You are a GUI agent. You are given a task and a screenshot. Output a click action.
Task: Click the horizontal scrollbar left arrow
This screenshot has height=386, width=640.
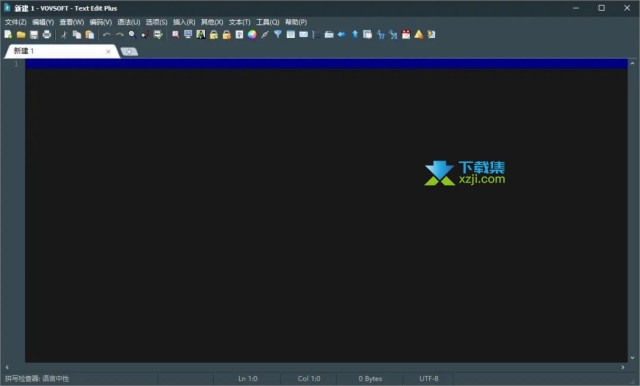click(7, 367)
